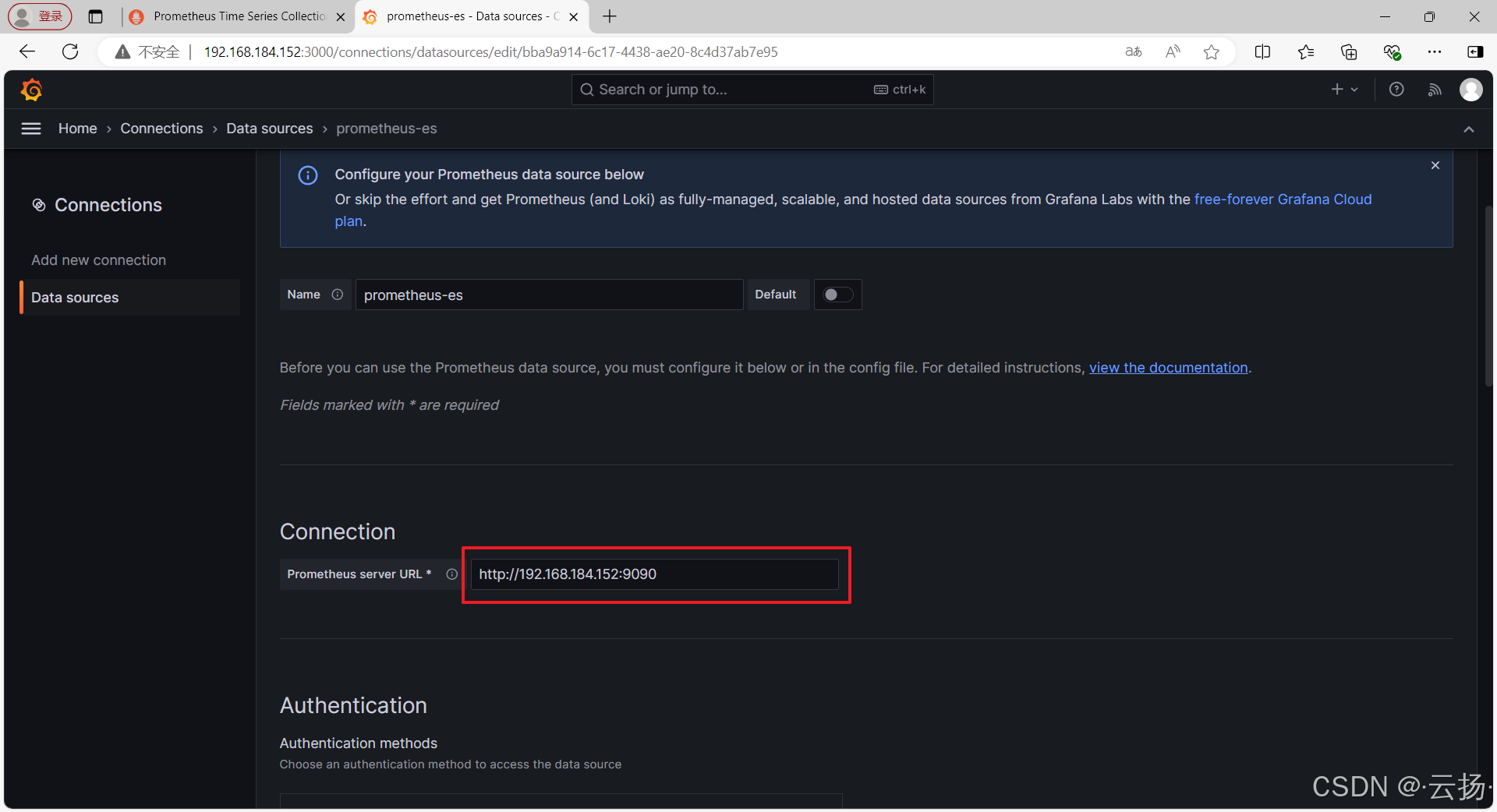Toggle the Default data source switch
Viewport: 1497px width, 812px height.
point(838,295)
